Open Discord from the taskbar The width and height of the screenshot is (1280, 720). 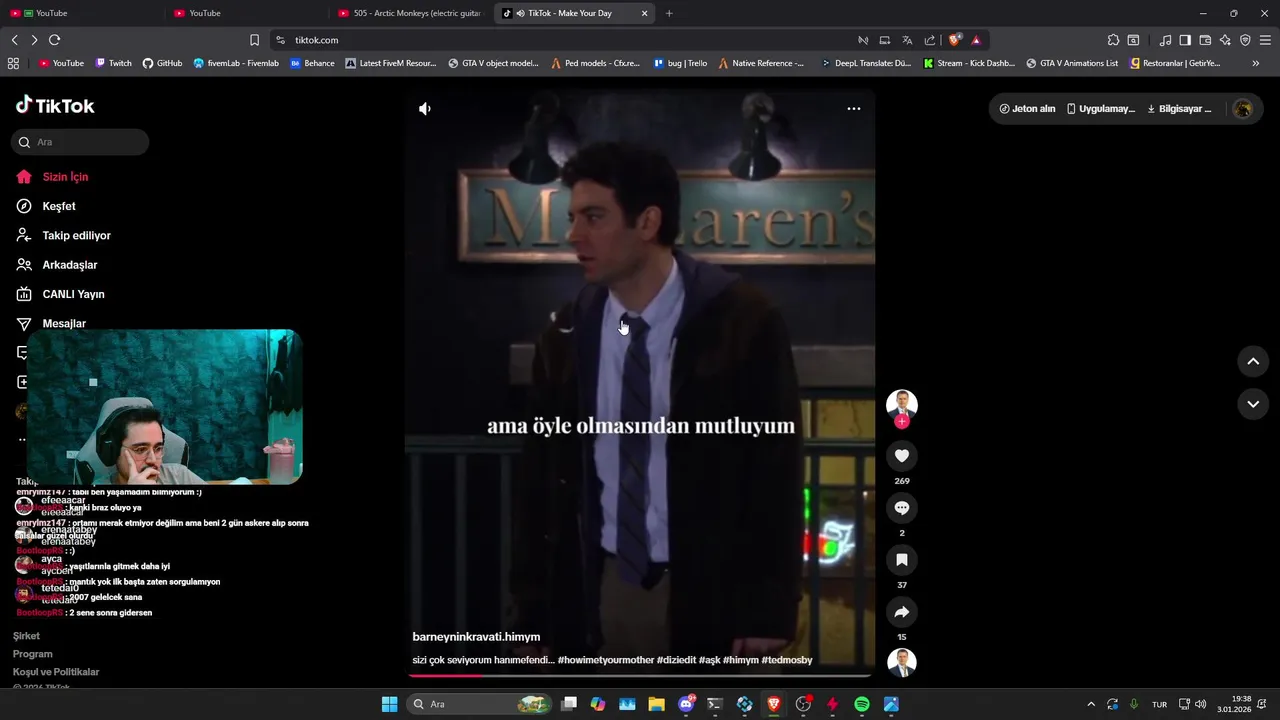pyautogui.click(x=686, y=704)
